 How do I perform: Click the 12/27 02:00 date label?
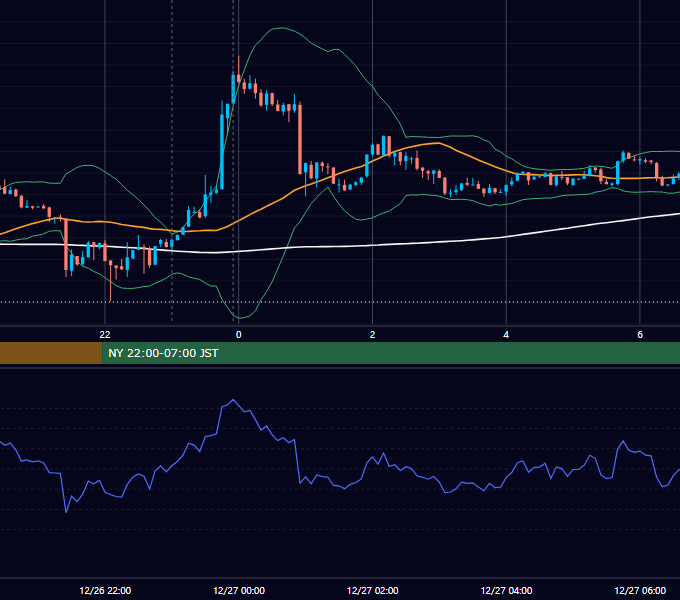tap(373, 590)
